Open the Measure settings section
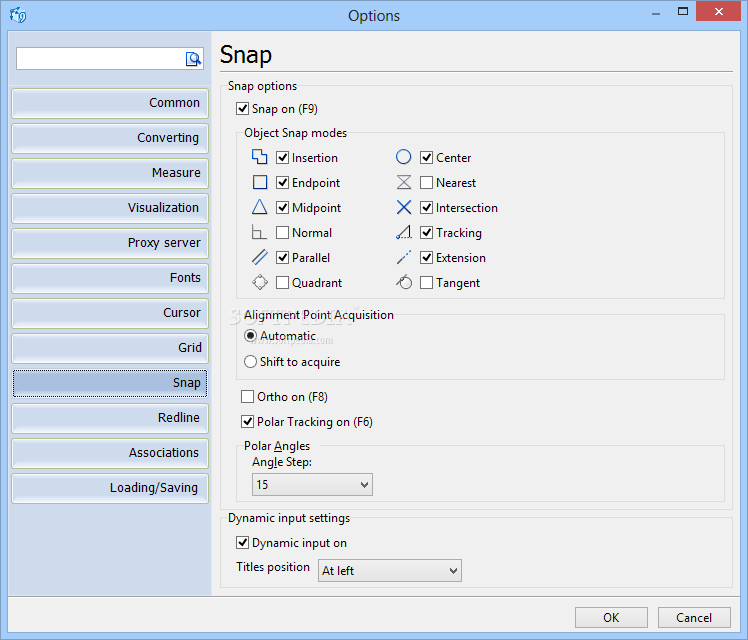The width and height of the screenshot is (748, 640). (110, 173)
